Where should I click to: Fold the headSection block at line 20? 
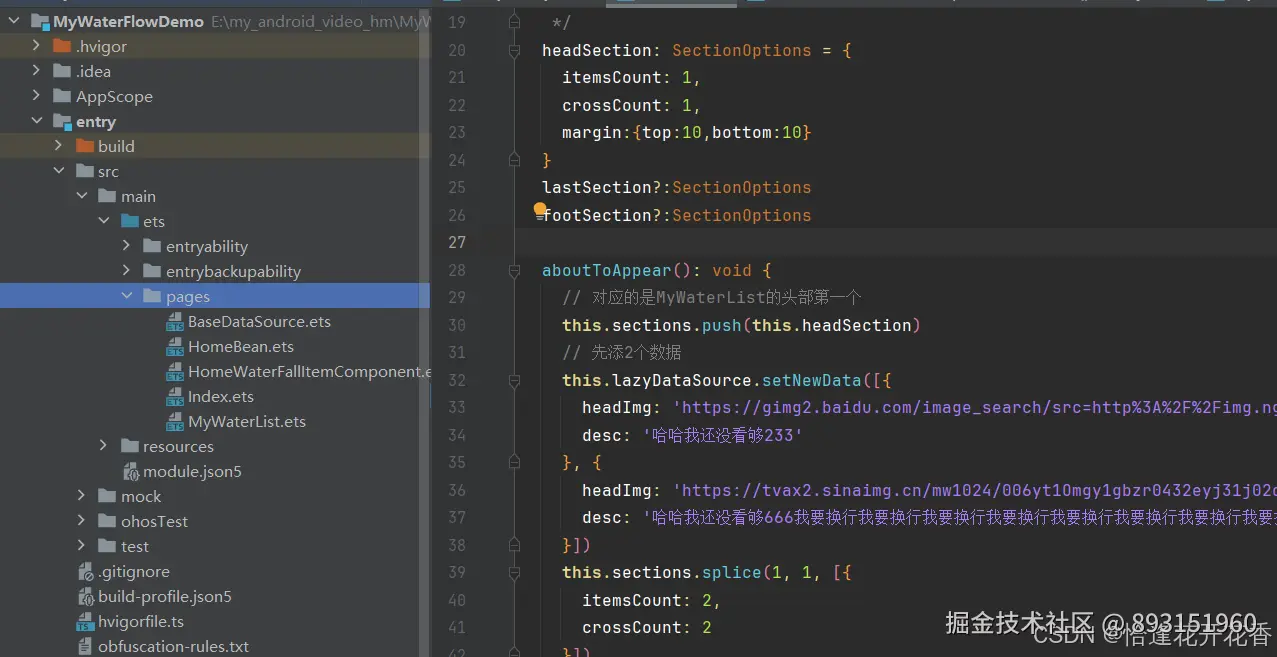pos(515,50)
